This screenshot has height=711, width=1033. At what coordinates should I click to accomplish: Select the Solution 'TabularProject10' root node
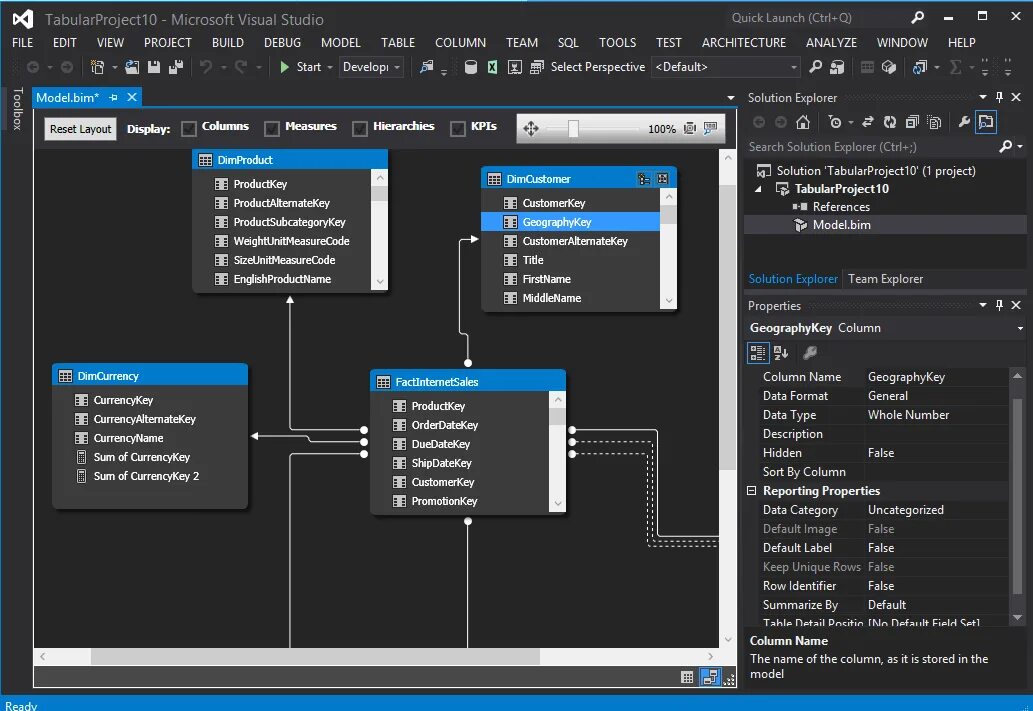click(x=876, y=171)
